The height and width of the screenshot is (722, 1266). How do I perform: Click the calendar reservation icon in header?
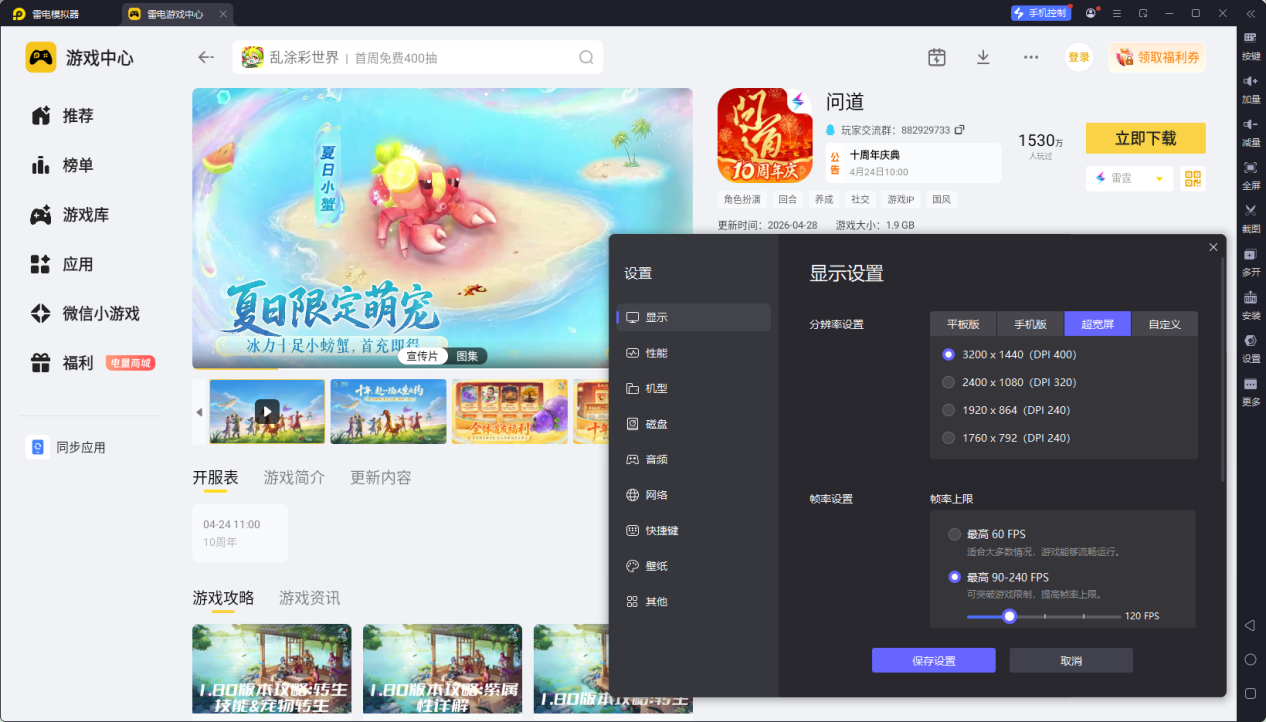(x=936, y=57)
